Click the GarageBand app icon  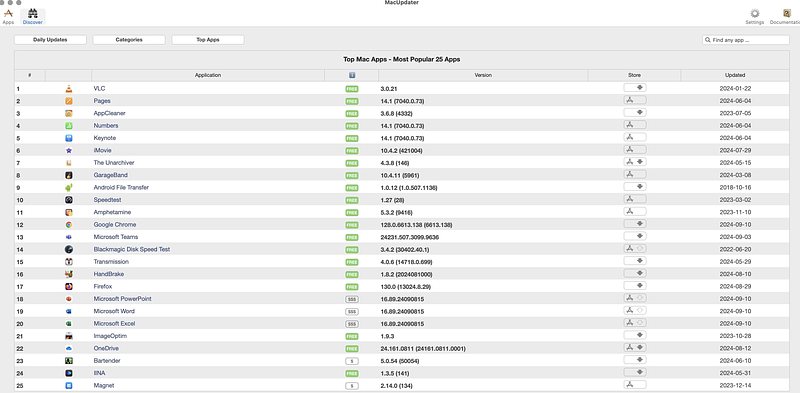[69, 175]
